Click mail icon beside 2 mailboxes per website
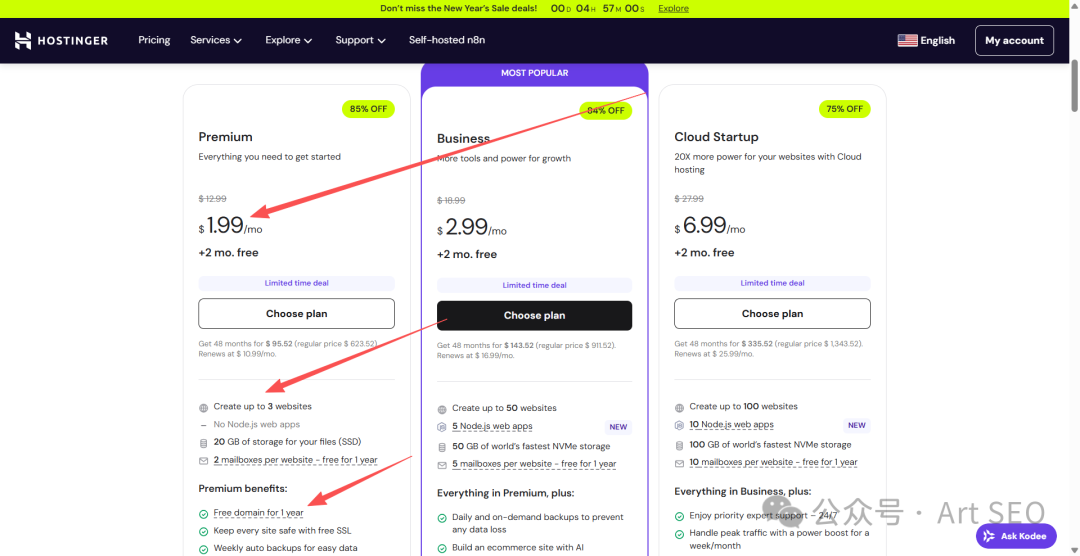 click(204, 460)
